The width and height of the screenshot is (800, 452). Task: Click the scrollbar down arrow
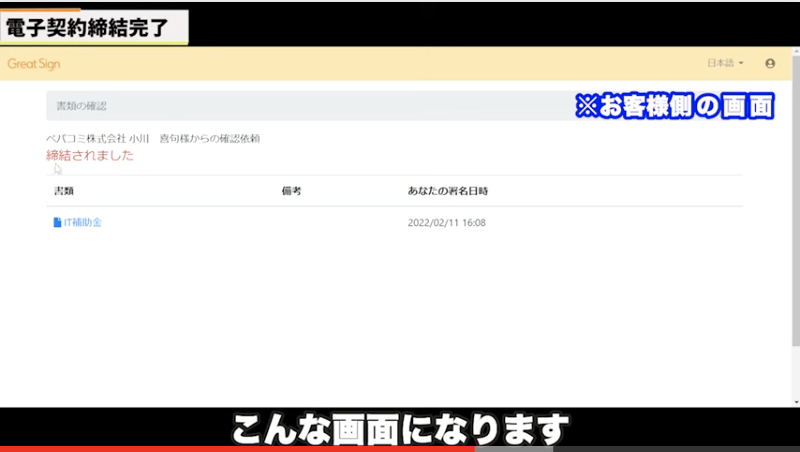point(795,401)
